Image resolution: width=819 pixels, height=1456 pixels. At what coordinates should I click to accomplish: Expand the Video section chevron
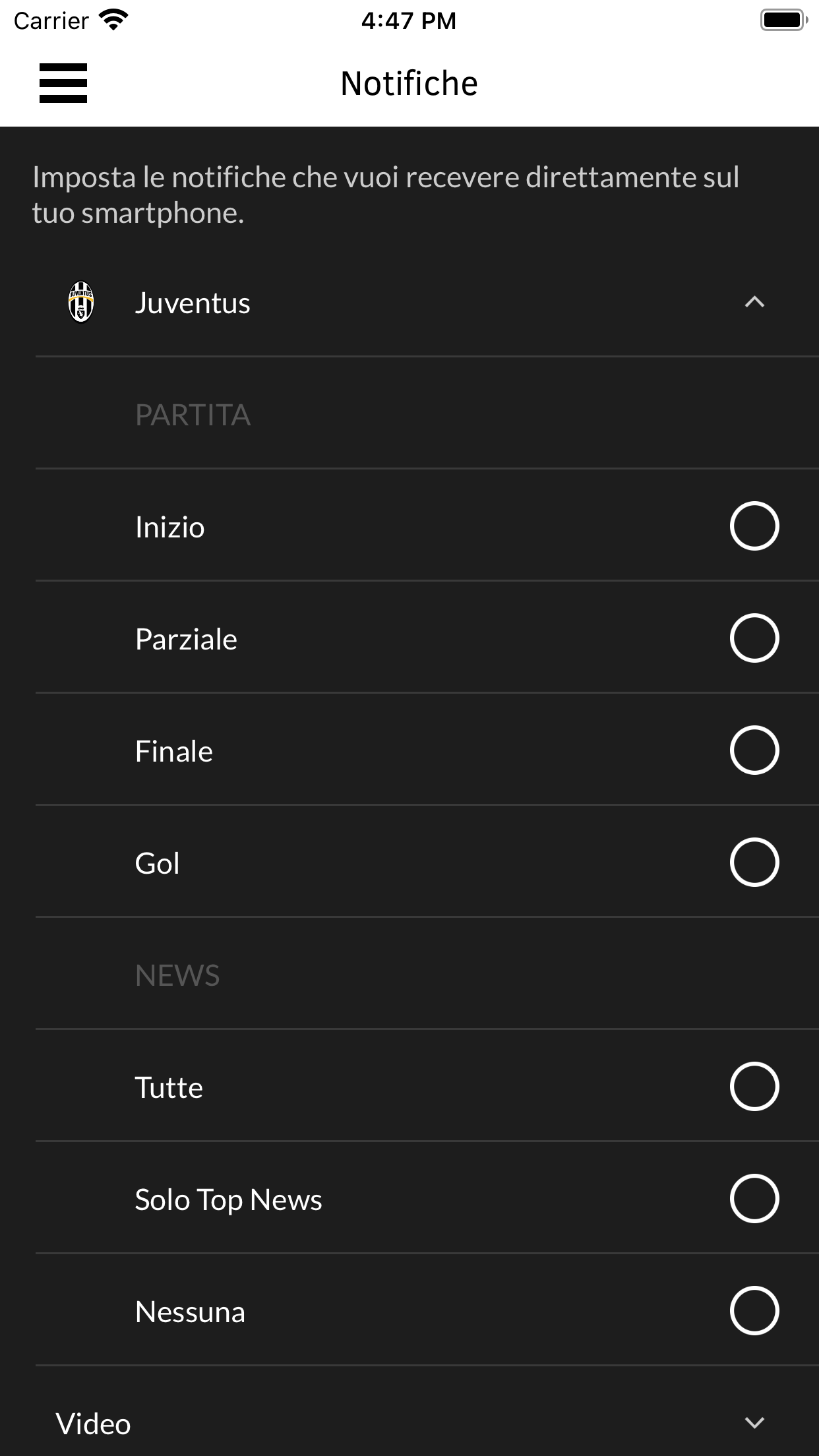tap(754, 1423)
